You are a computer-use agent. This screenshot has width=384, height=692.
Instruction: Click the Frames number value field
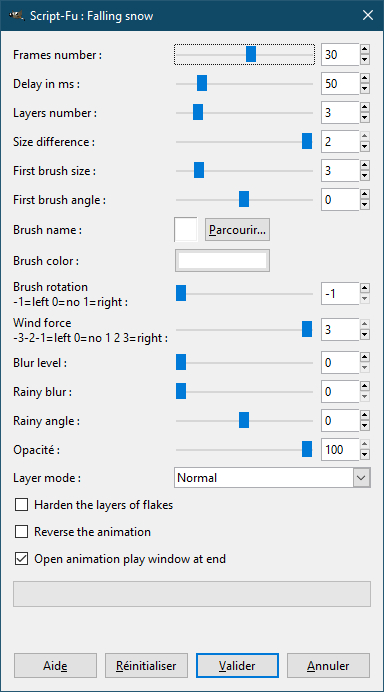coord(340,55)
